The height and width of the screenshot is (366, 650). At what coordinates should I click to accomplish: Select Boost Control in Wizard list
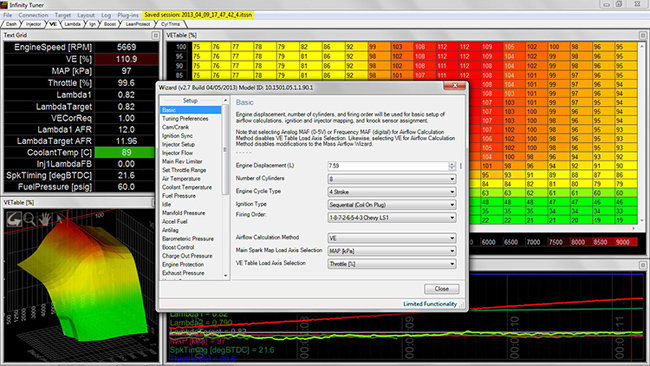178,247
